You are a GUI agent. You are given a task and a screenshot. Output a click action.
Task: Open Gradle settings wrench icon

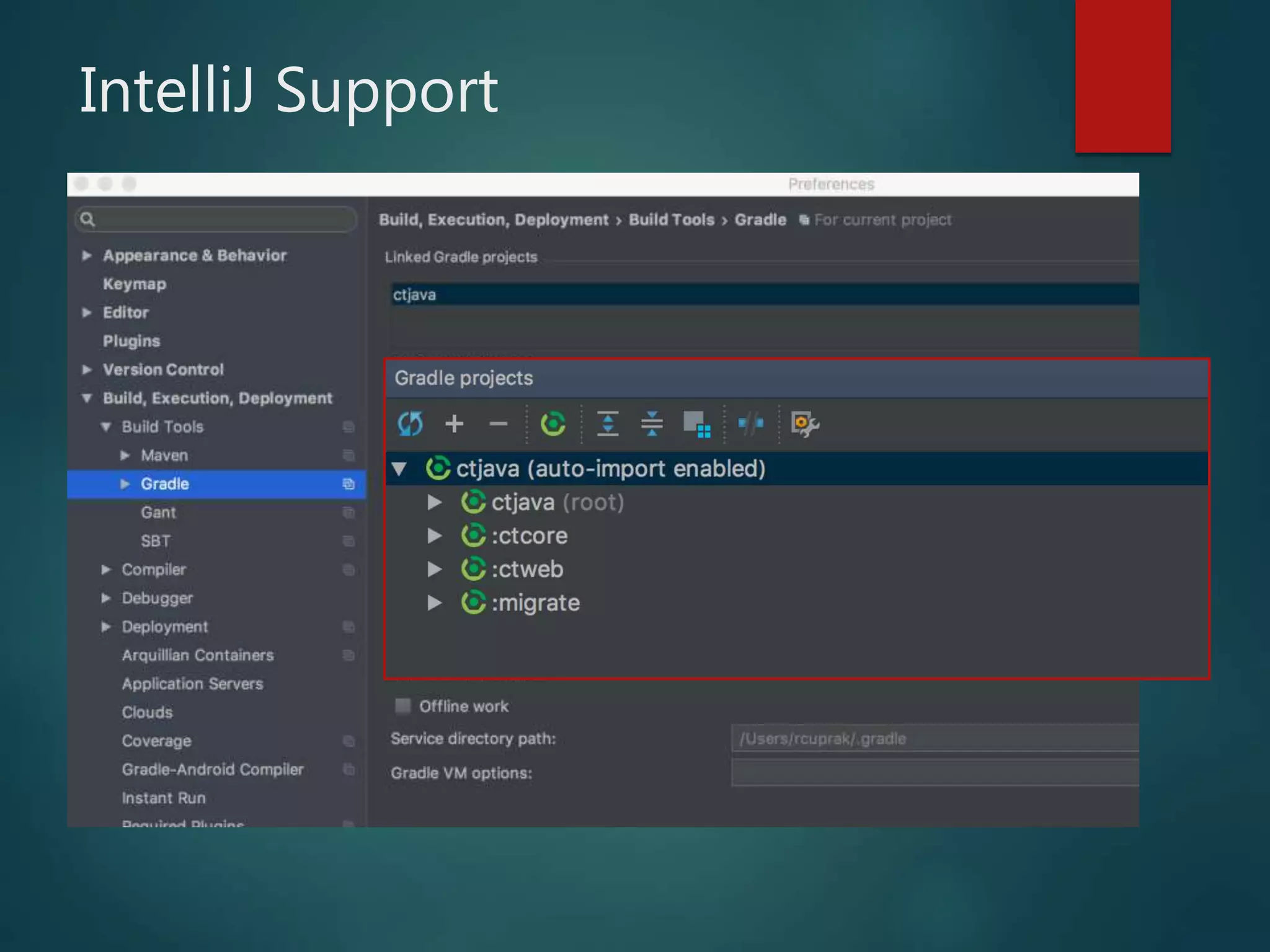point(805,424)
